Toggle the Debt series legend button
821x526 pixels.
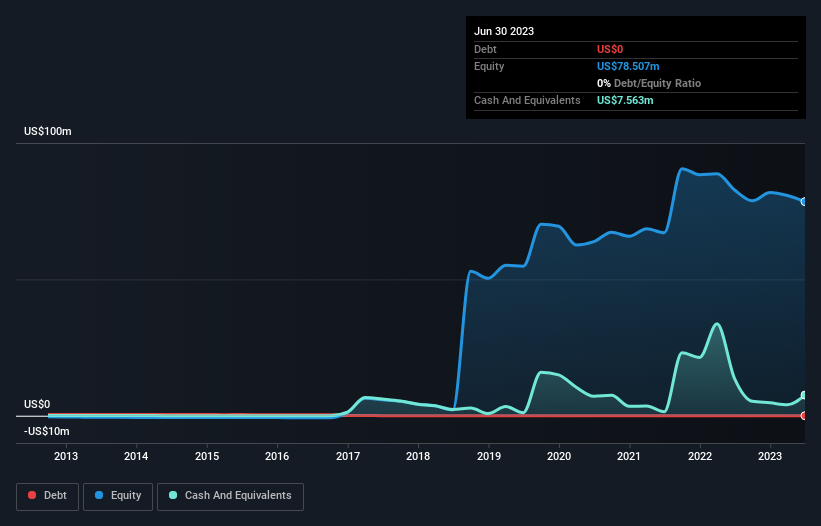coord(48,496)
